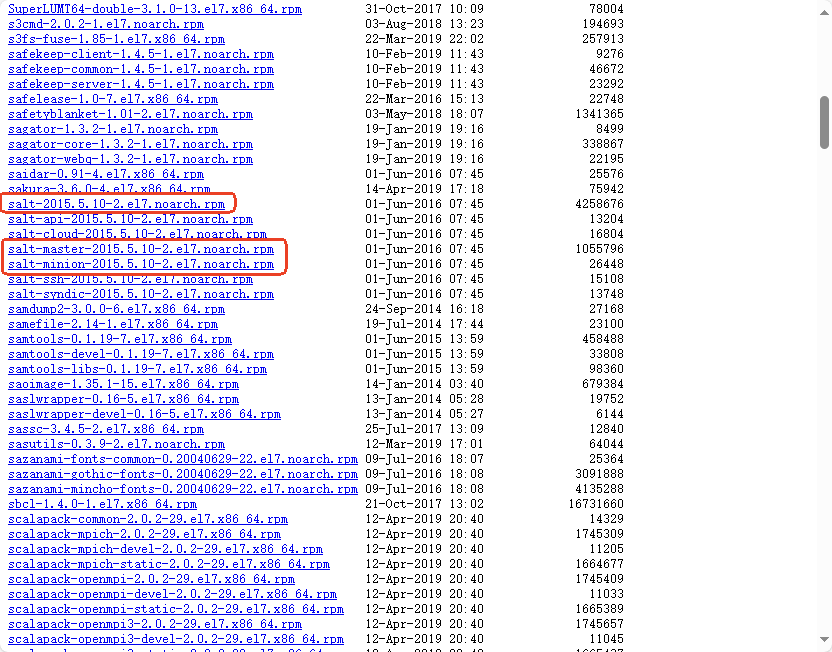Screen dimensions: 832x652
Task: Download saslwrapper-0.16-5.el7.x86_64.rpm
Action: tap(123, 398)
